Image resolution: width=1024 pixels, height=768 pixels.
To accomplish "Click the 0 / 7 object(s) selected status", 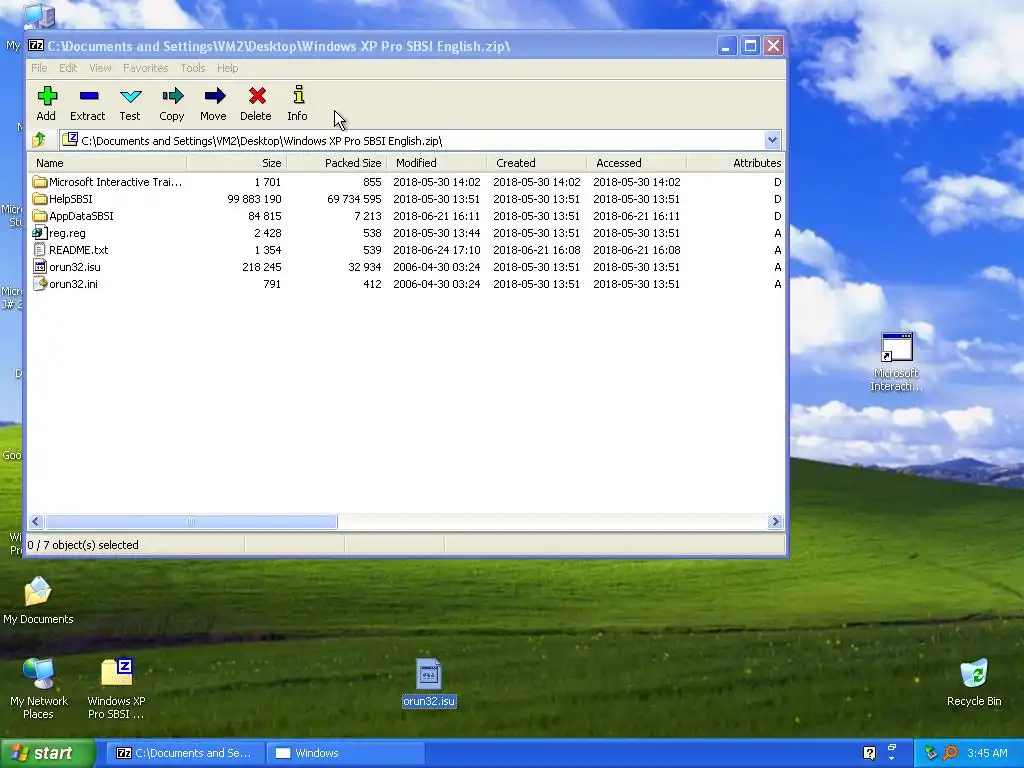I will pos(83,545).
